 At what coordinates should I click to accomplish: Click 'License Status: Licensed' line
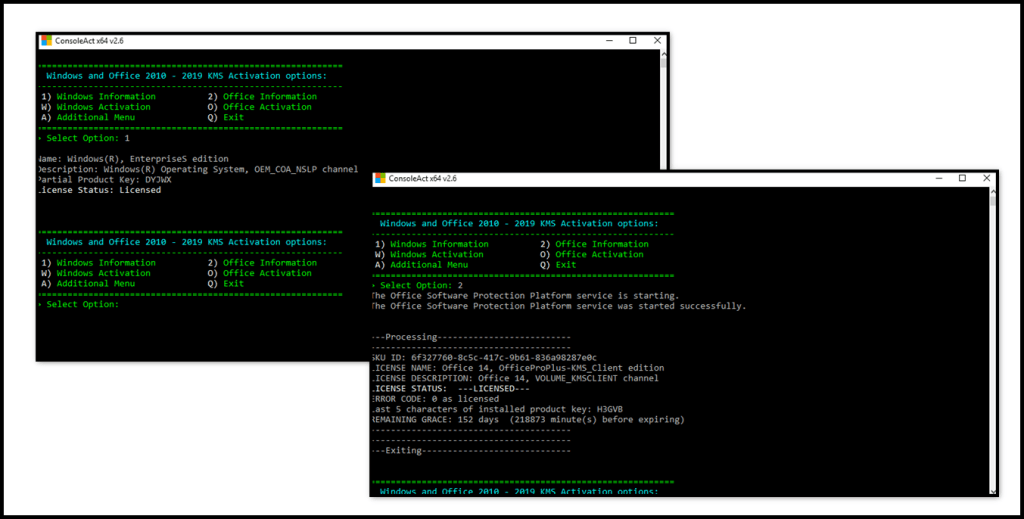click(x=99, y=190)
